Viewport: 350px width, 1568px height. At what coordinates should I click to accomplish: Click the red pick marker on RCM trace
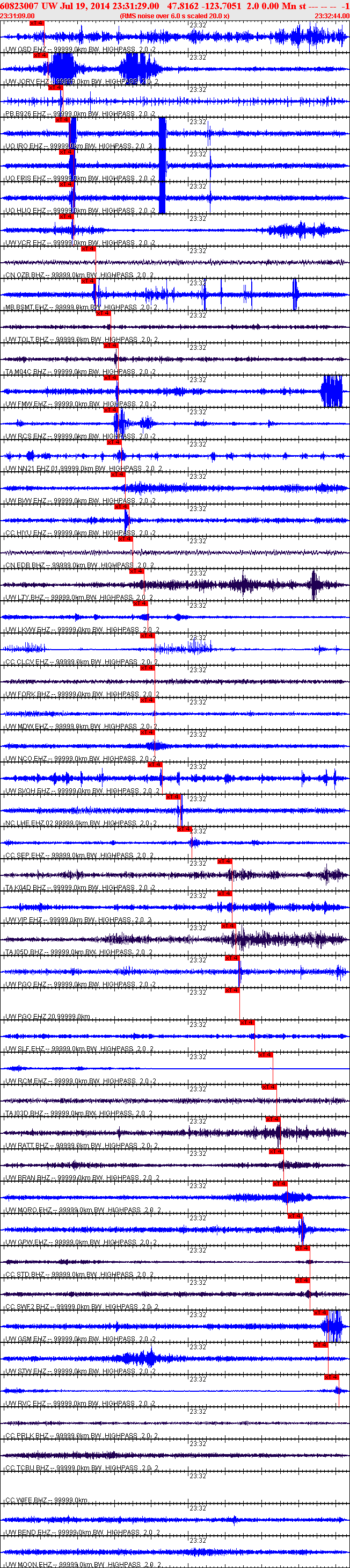coord(265,1055)
